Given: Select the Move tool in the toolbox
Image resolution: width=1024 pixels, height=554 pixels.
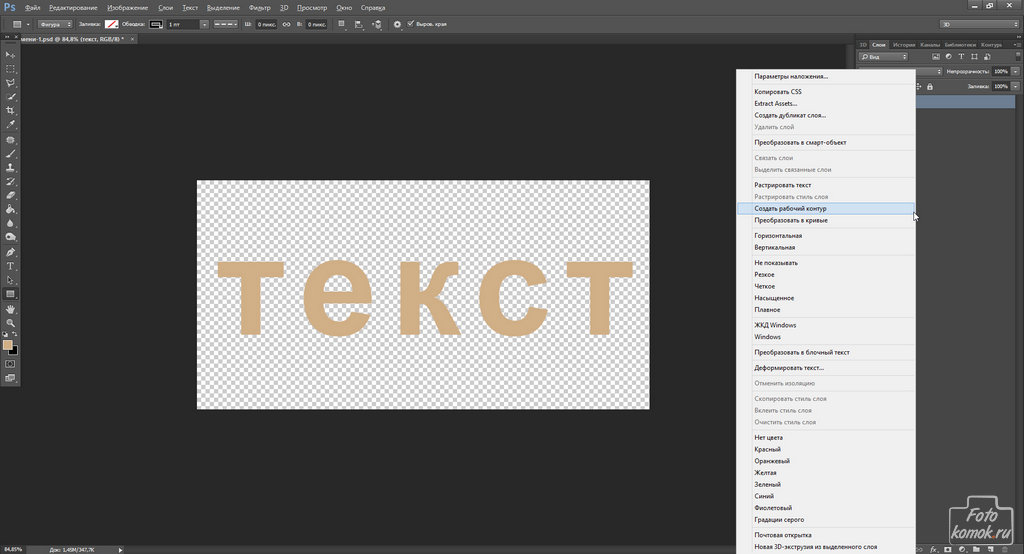Looking at the screenshot, I should point(10,54).
